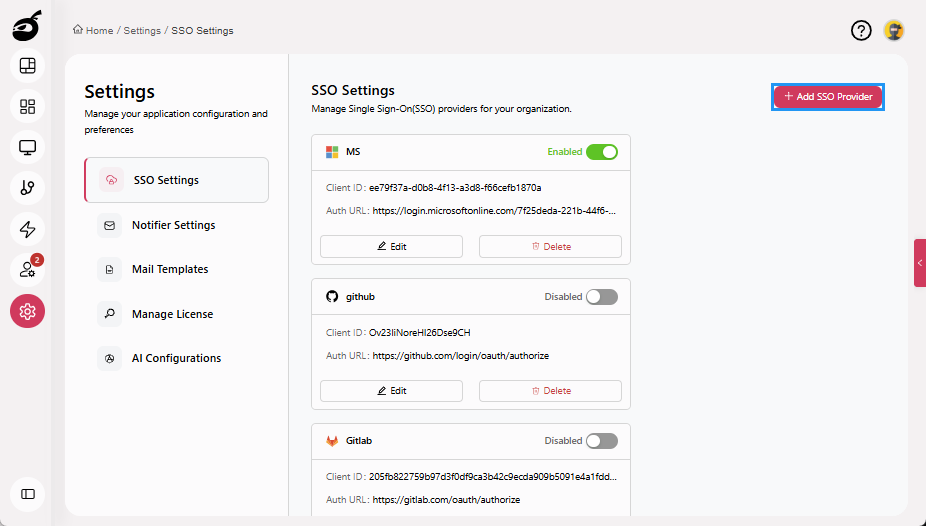Go to Settings breadcrumb link

(142, 31)
